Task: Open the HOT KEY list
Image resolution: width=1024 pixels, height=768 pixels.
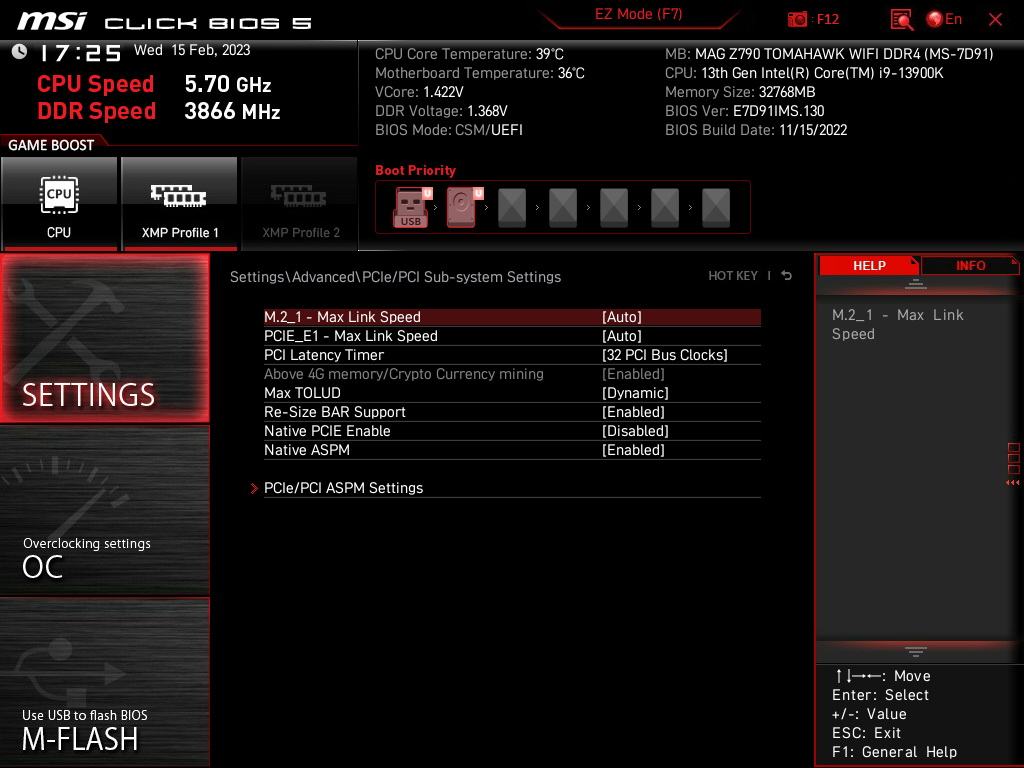Action: pos(733,276)
